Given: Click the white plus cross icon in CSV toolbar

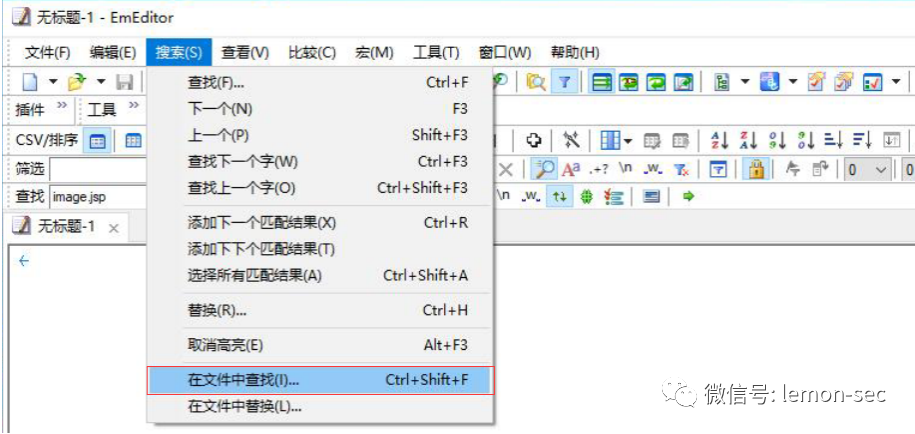Looking at the screenshot, I should click(x=533, y=141).
